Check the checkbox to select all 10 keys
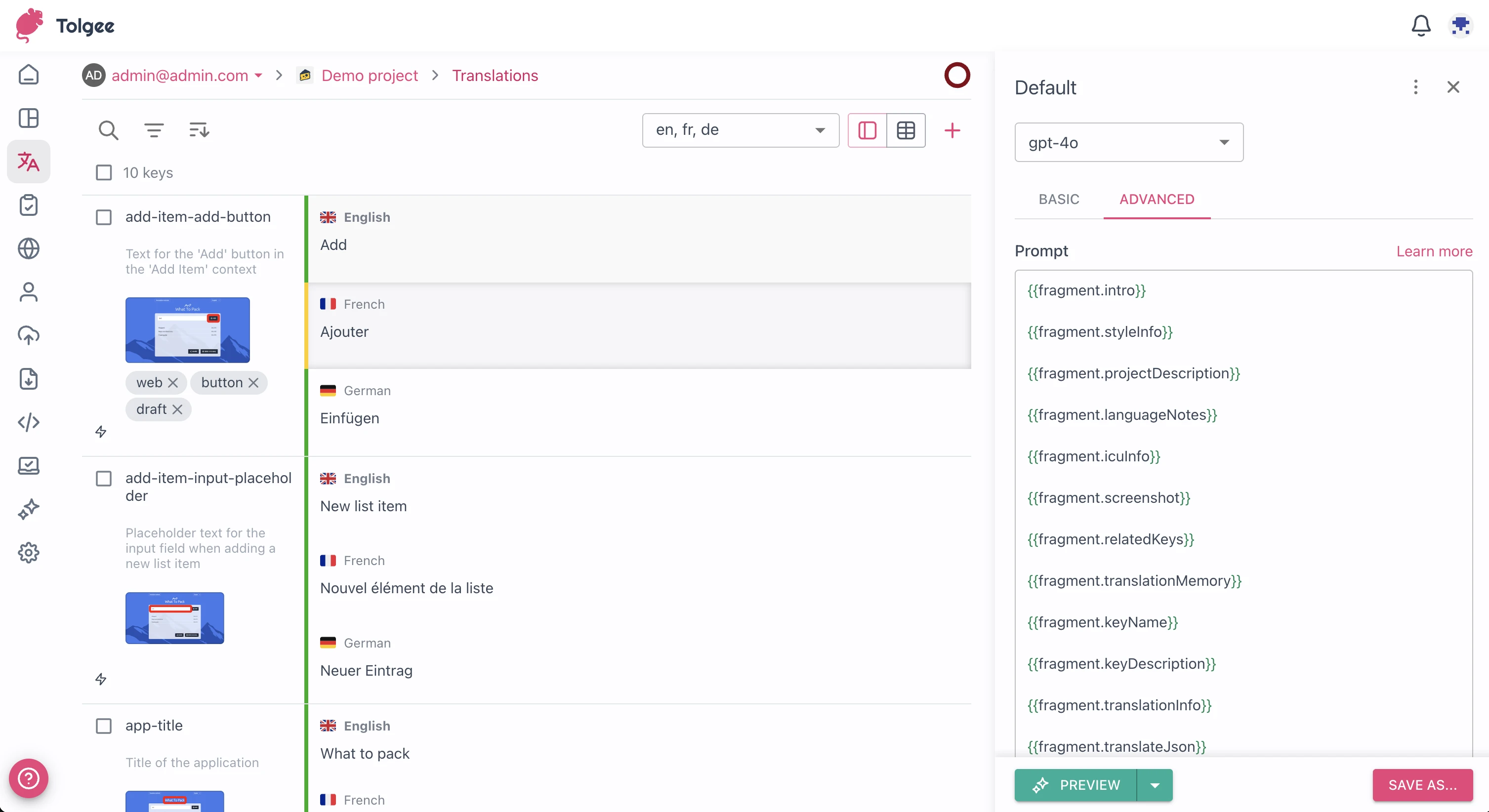This screenshot has height=812, width=1489. [x=103, y=172]
